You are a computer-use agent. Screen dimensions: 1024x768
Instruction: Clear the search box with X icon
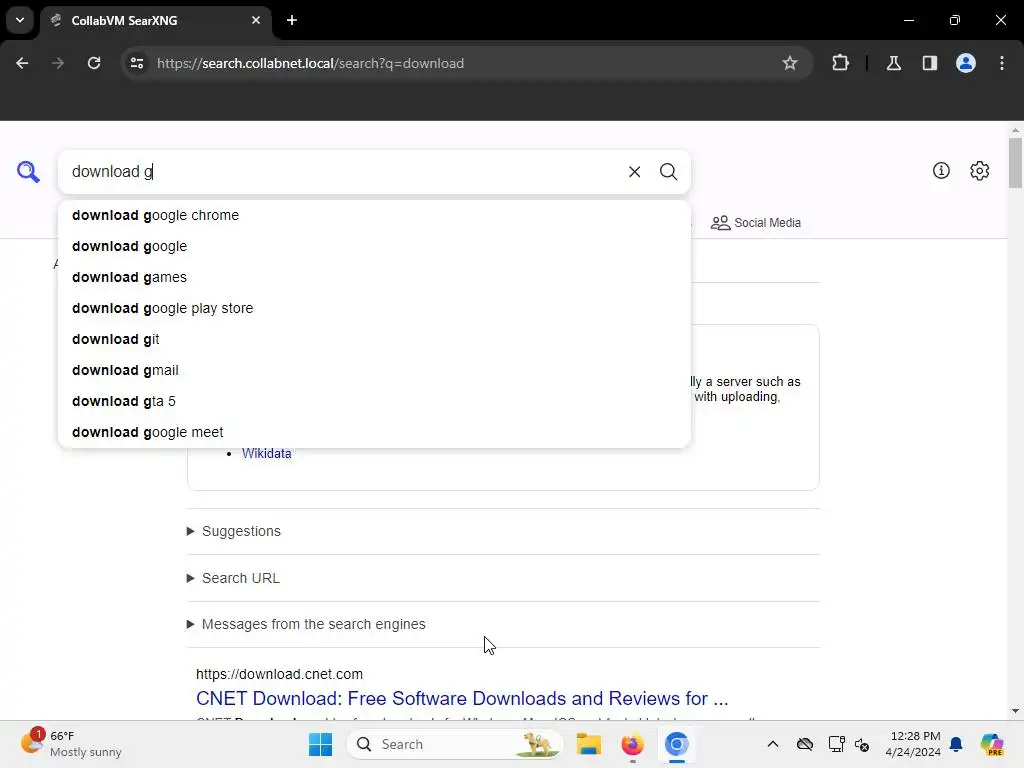[x=634, y=172]
